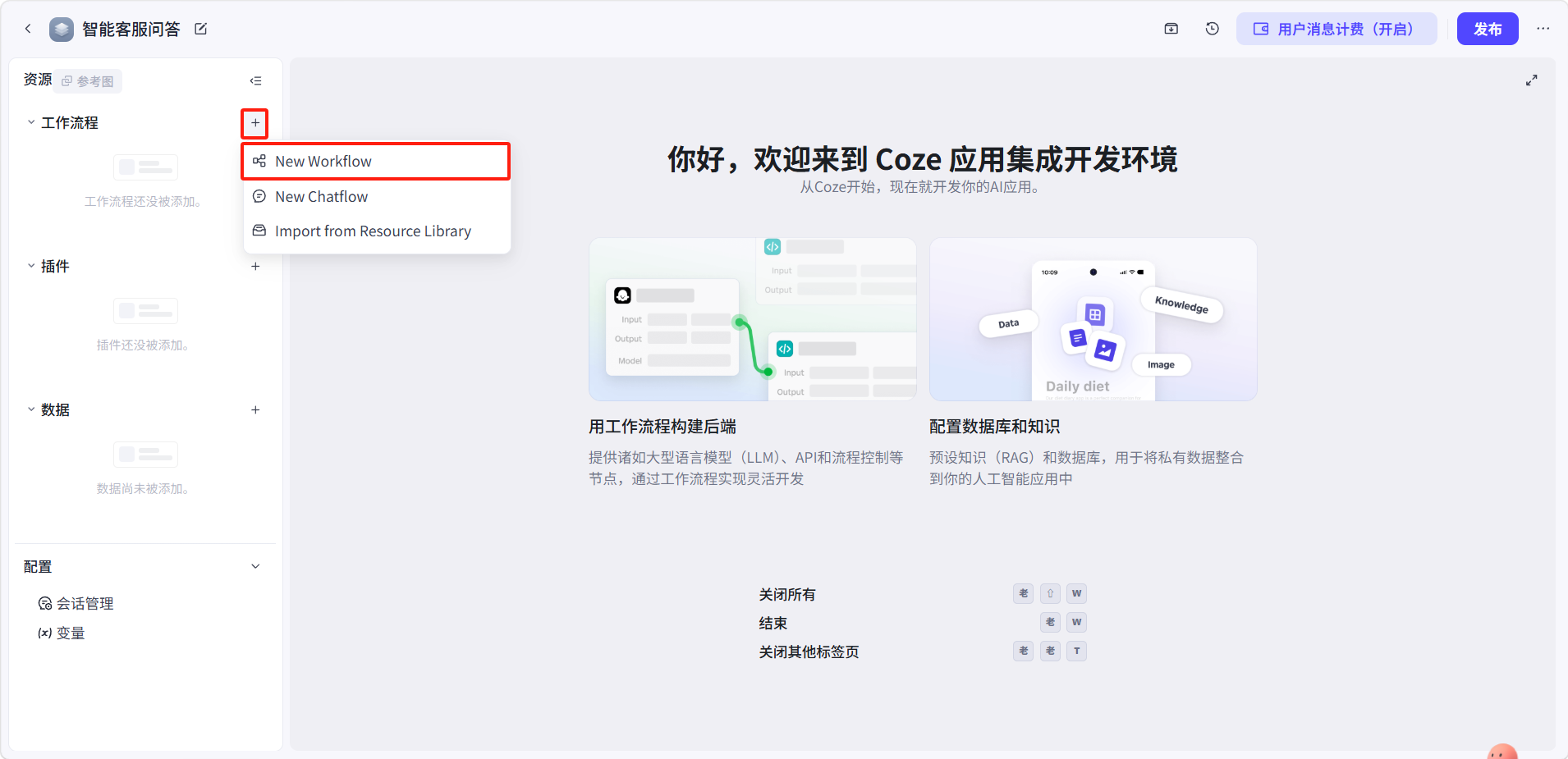This screenshot has height=759, width=1568.
Task: Edit the app name 智能客服问答
Action: click(x=200, y=30)
